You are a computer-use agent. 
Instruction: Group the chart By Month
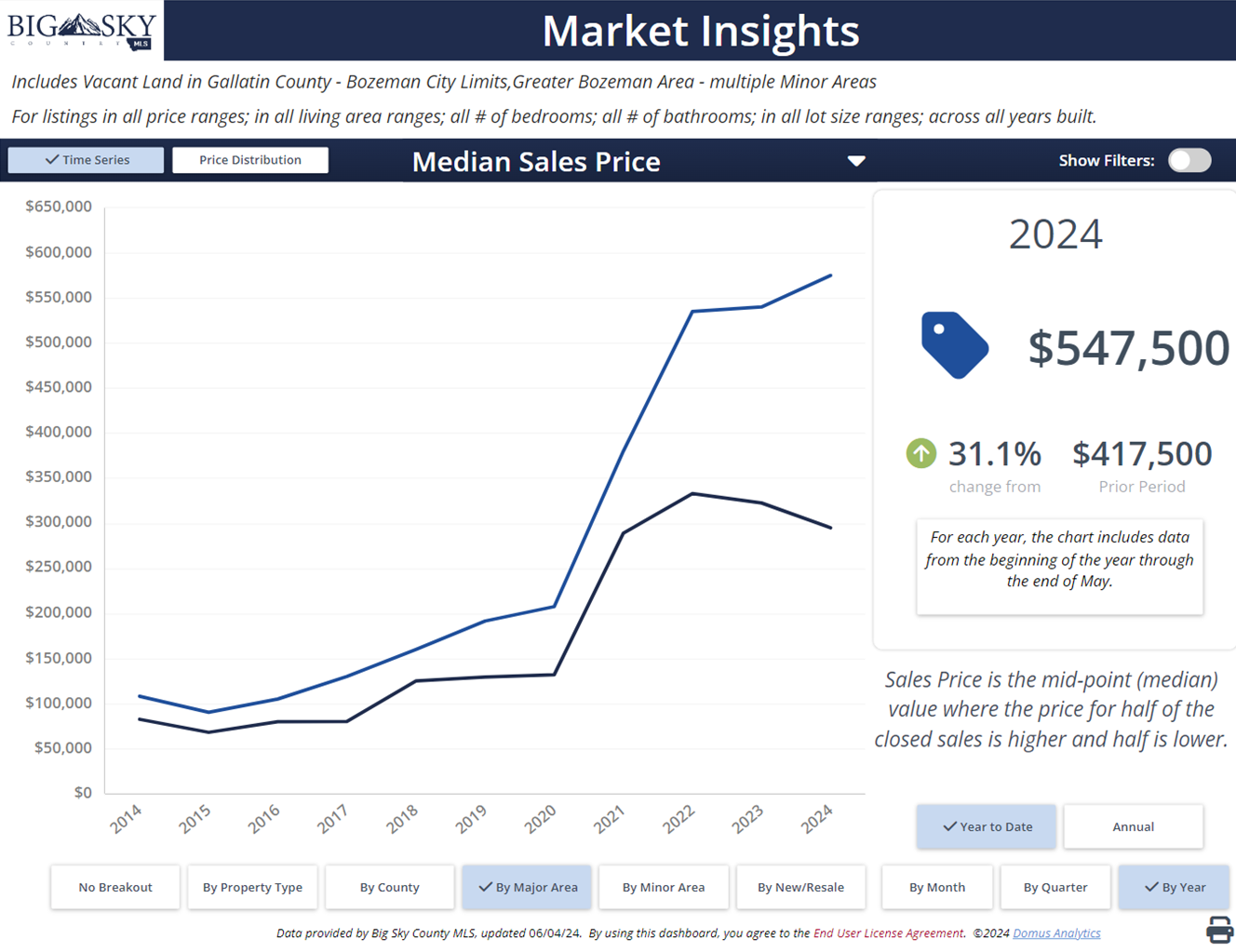point(936,887)
